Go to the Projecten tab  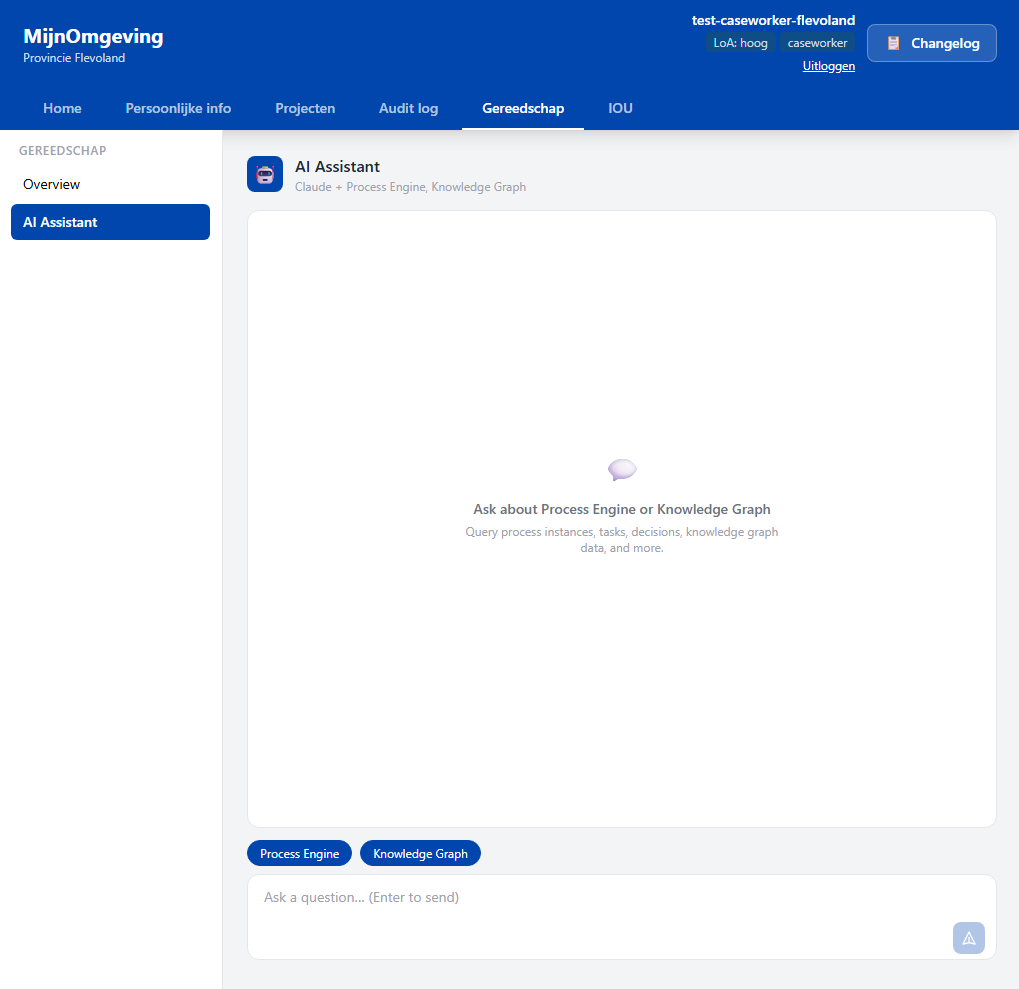tap(305, 108)
